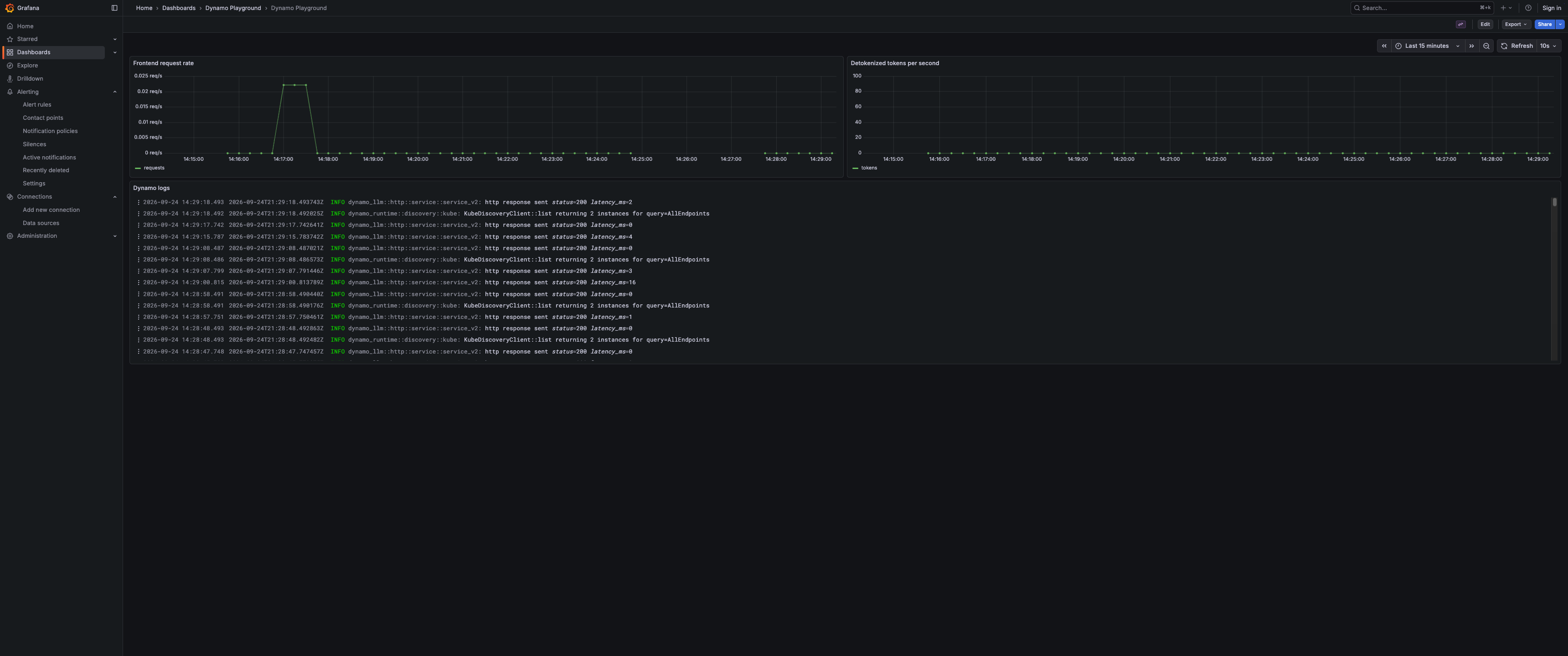Open the Last 15 minutes time picker
1568x656 pixels.
click(1428, 46)
